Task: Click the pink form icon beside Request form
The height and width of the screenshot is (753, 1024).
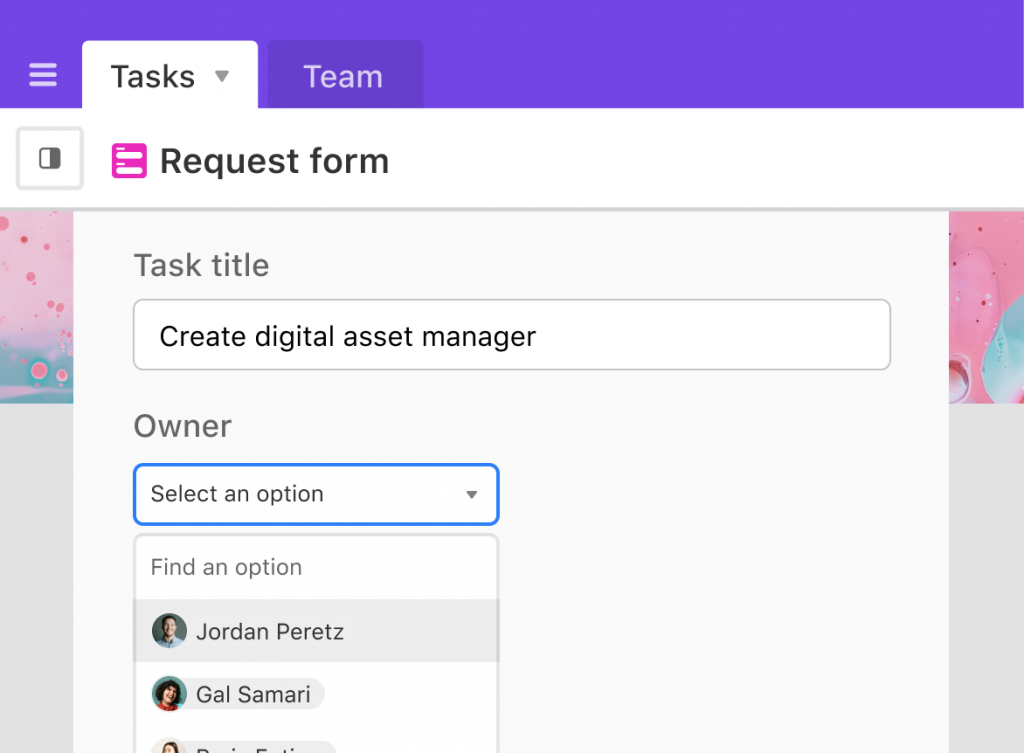Action: (x=129, y=161)
